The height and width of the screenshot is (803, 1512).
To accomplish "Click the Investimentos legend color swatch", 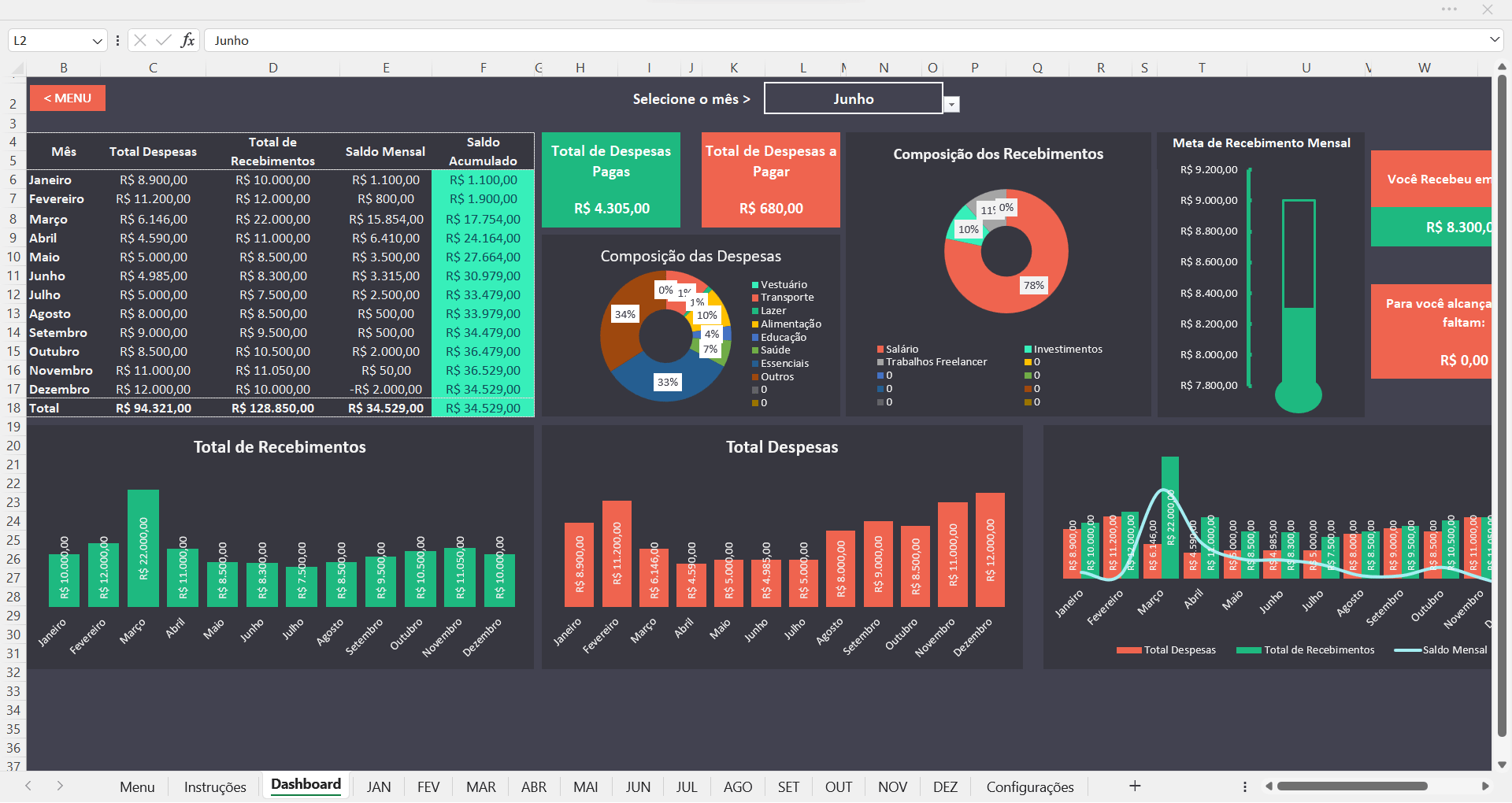I will [x=1028, y=350].
